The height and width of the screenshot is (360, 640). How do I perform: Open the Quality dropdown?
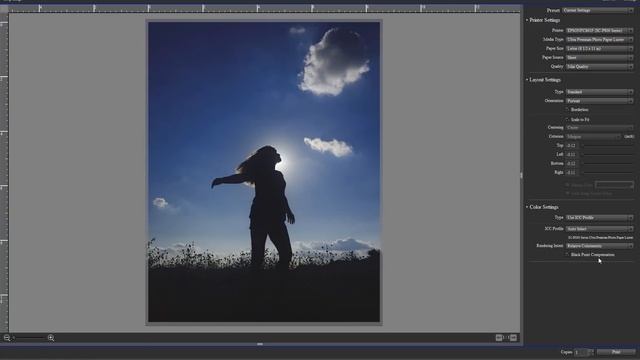point(600,67)
